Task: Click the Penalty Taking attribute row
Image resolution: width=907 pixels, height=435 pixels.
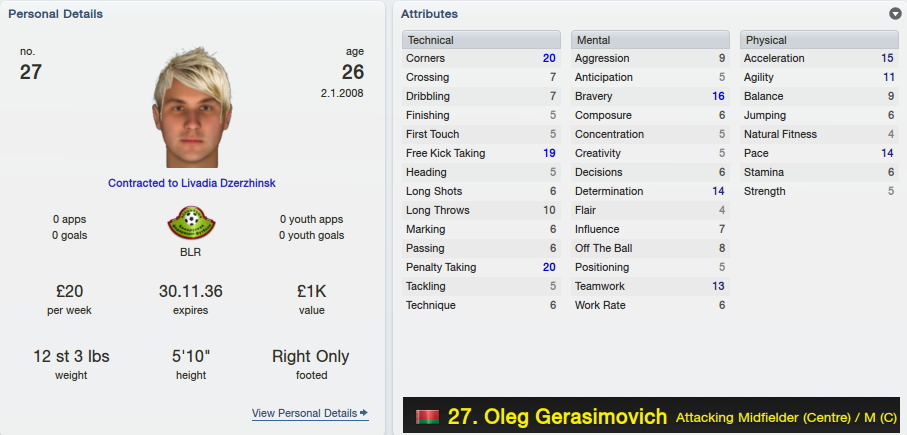Action: point(481,267)
